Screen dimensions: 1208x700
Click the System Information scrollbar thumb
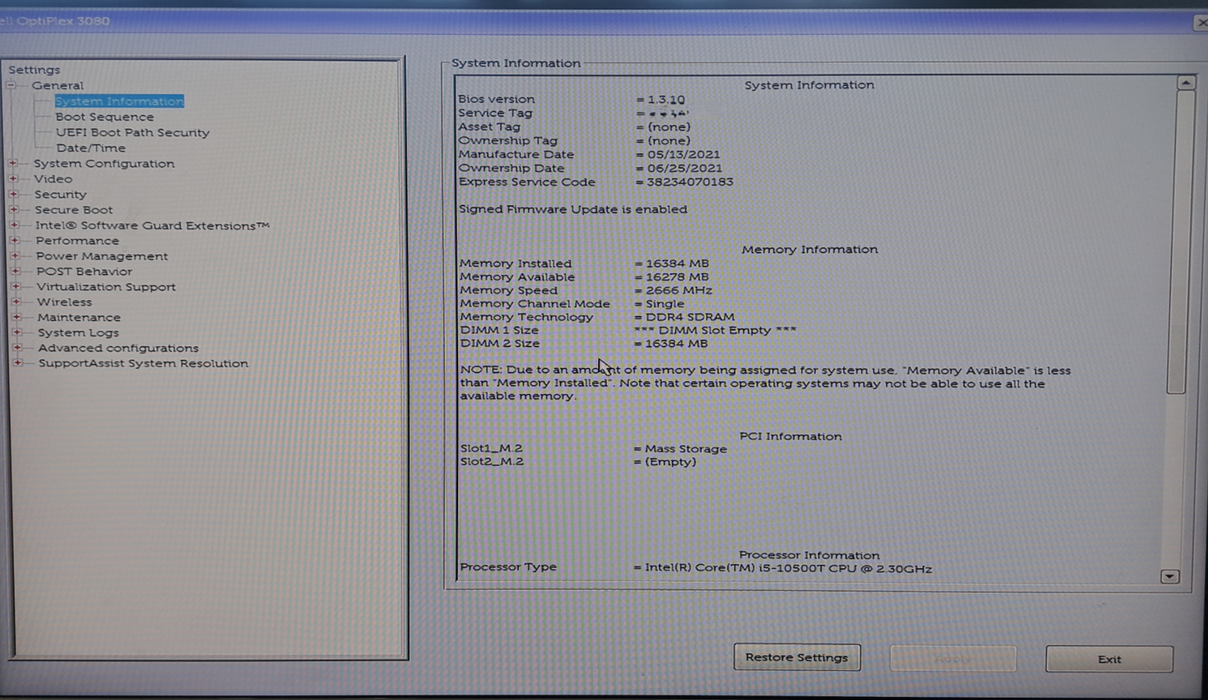(x=1179, y=244)
